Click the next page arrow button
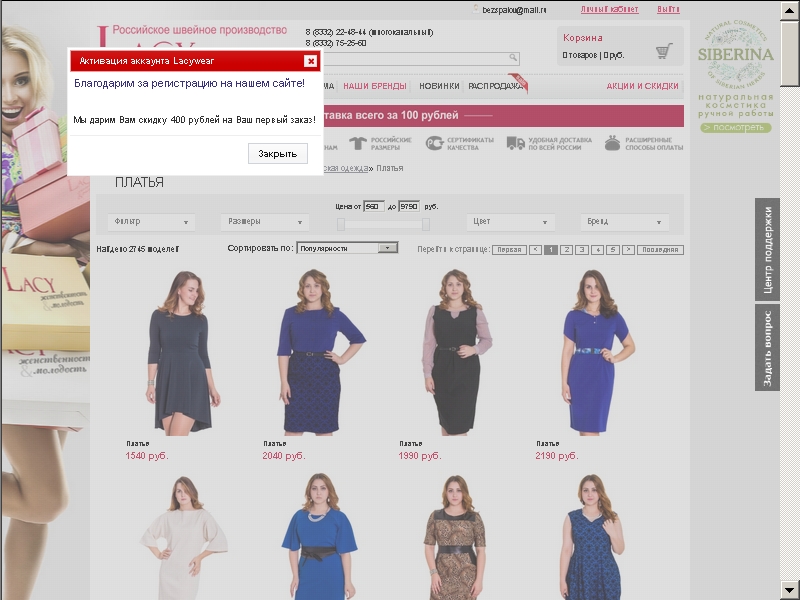This screenshot has width=800, height=600. tap(629, 249)
